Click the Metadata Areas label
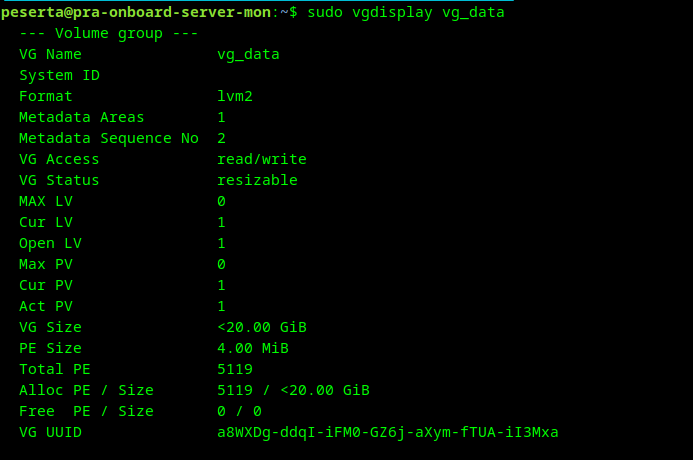The height and width of the screenshot is (460, 693). tap(81, 118)
